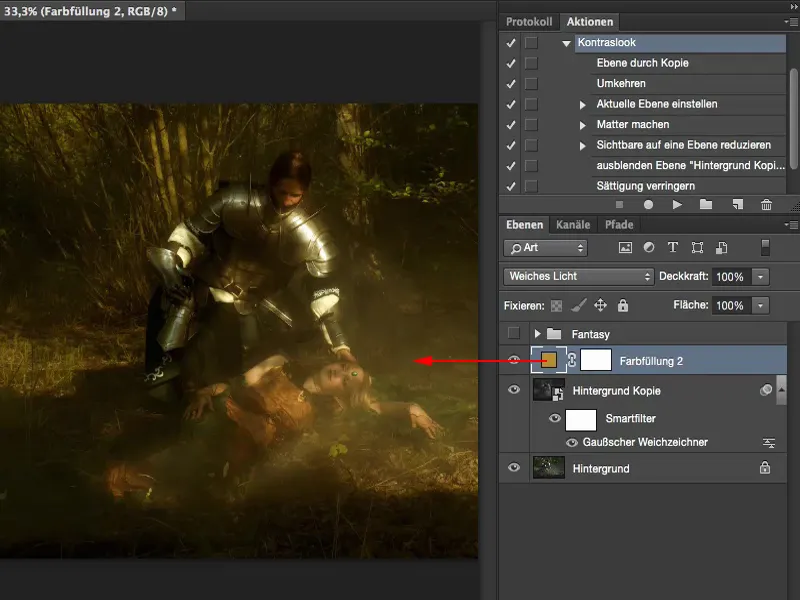Toggle checkmark for Ebene durch Kopie

[510, 63]
